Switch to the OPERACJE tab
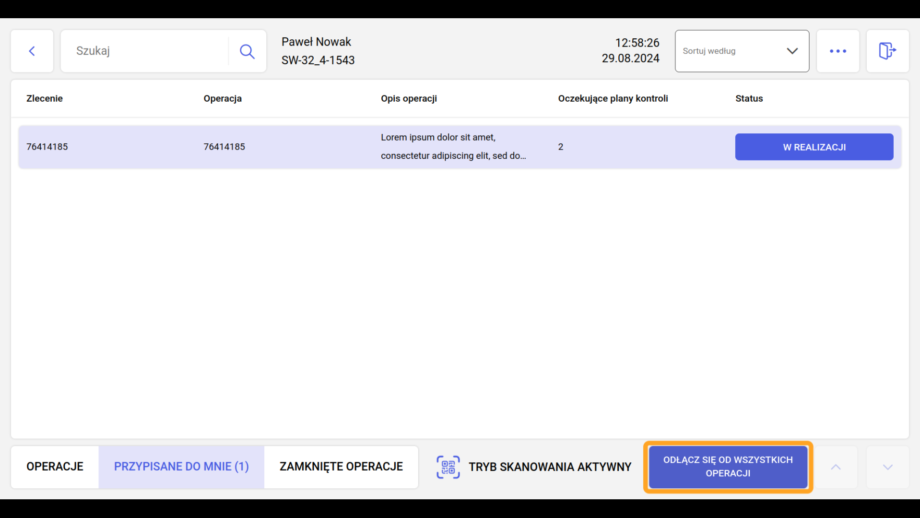Viewport: 920px width, 518px height. 55,467
